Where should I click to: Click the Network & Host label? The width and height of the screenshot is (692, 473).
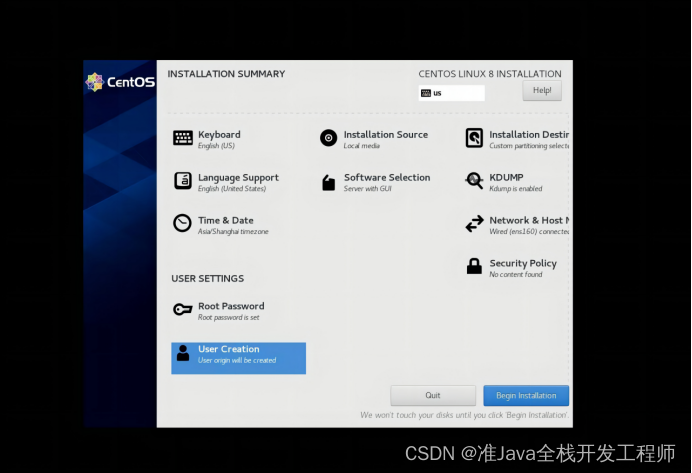click(x=529, y=220)
